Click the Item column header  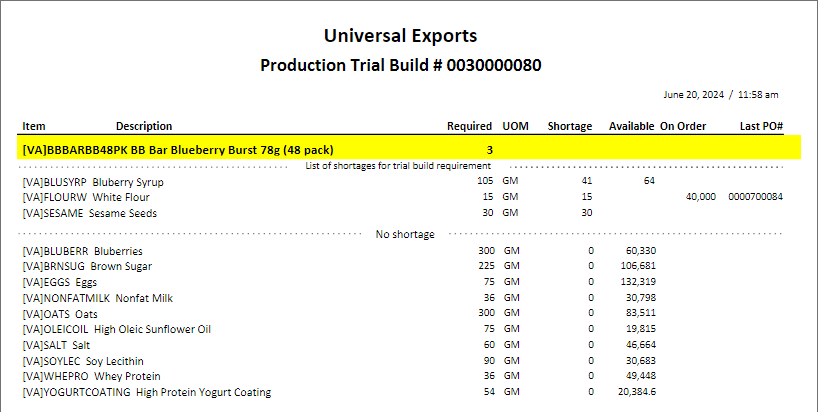pos(34,126)
